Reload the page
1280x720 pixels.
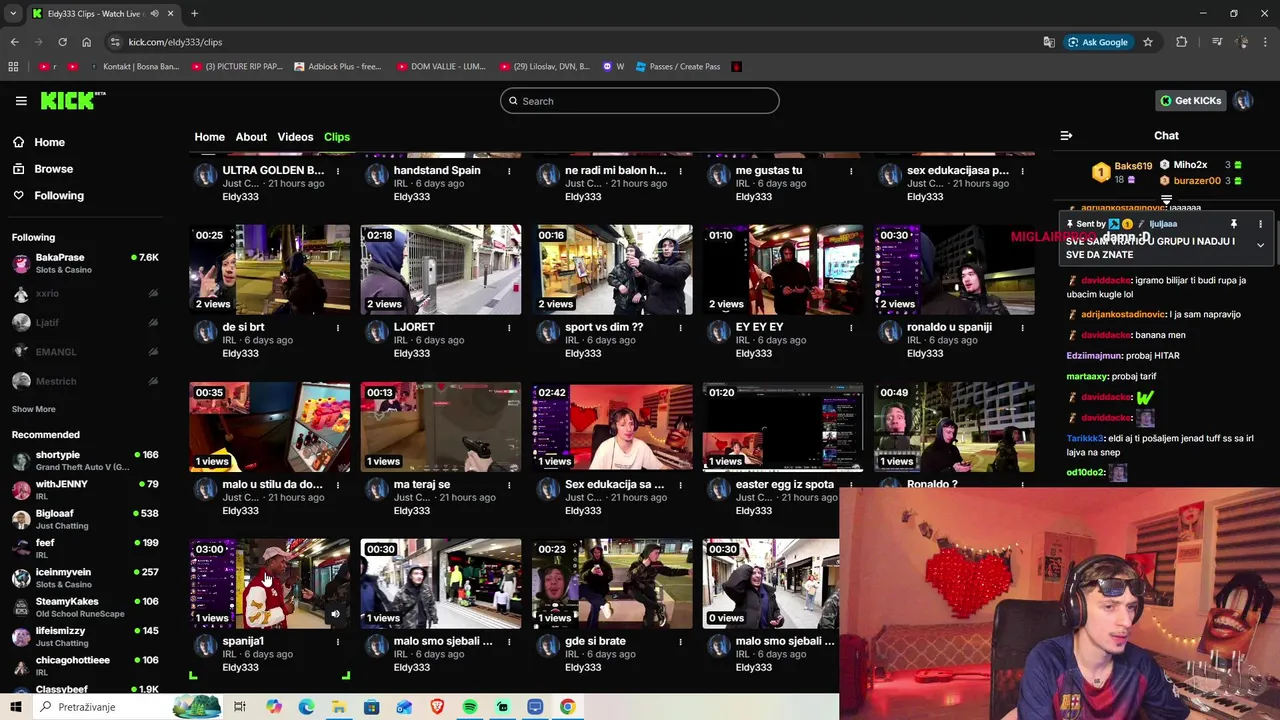(x=62, y=42)
